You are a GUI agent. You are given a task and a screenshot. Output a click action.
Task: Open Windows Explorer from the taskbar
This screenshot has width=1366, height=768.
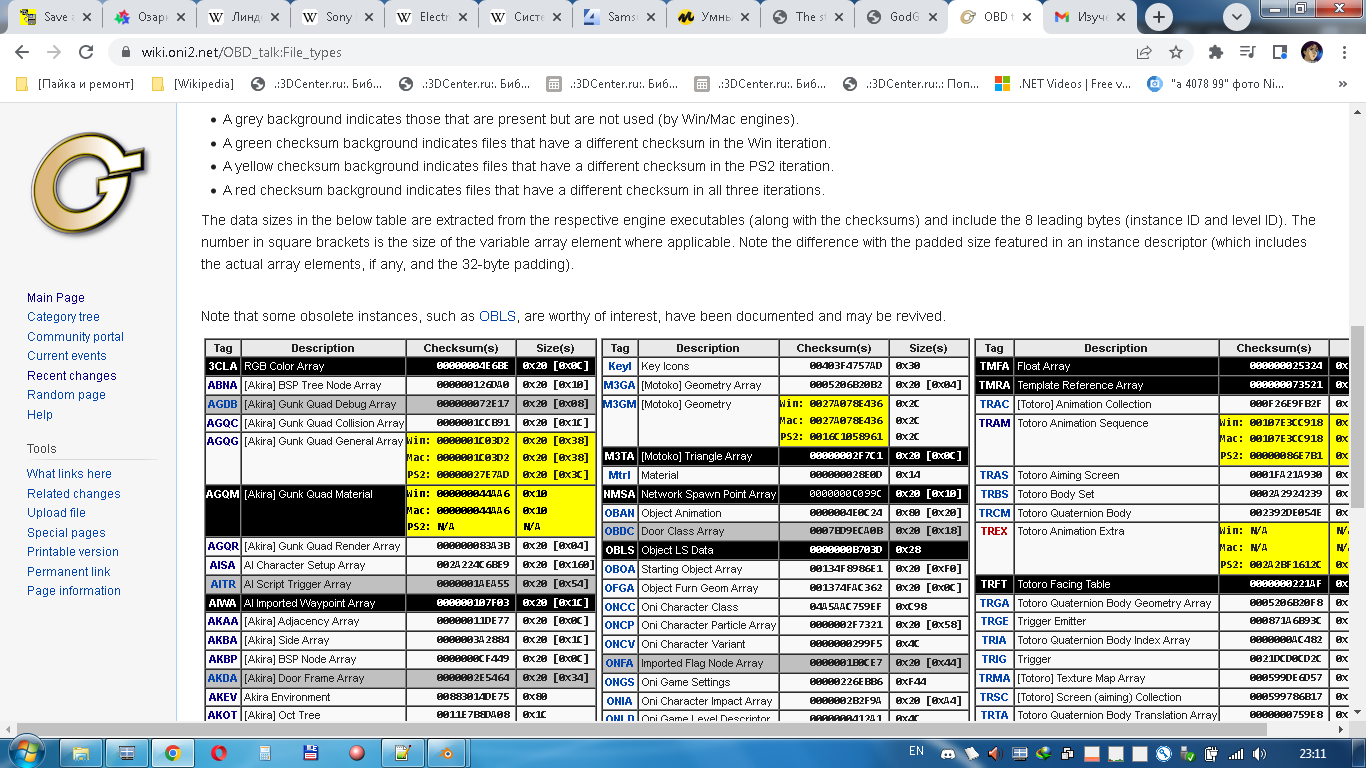coord(81,752)
